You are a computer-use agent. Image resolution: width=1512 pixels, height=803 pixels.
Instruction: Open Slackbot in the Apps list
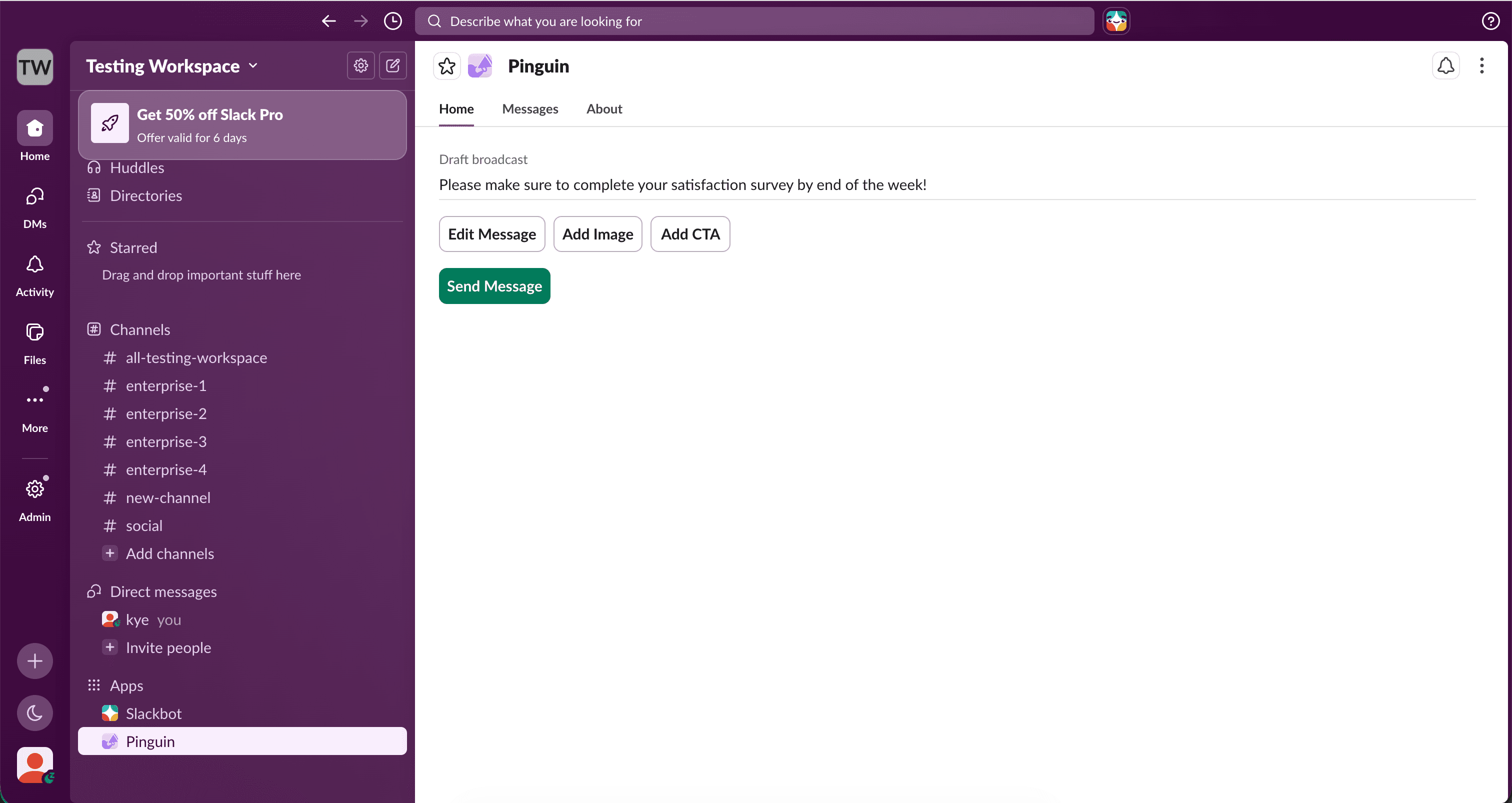[x=242, y=714]
